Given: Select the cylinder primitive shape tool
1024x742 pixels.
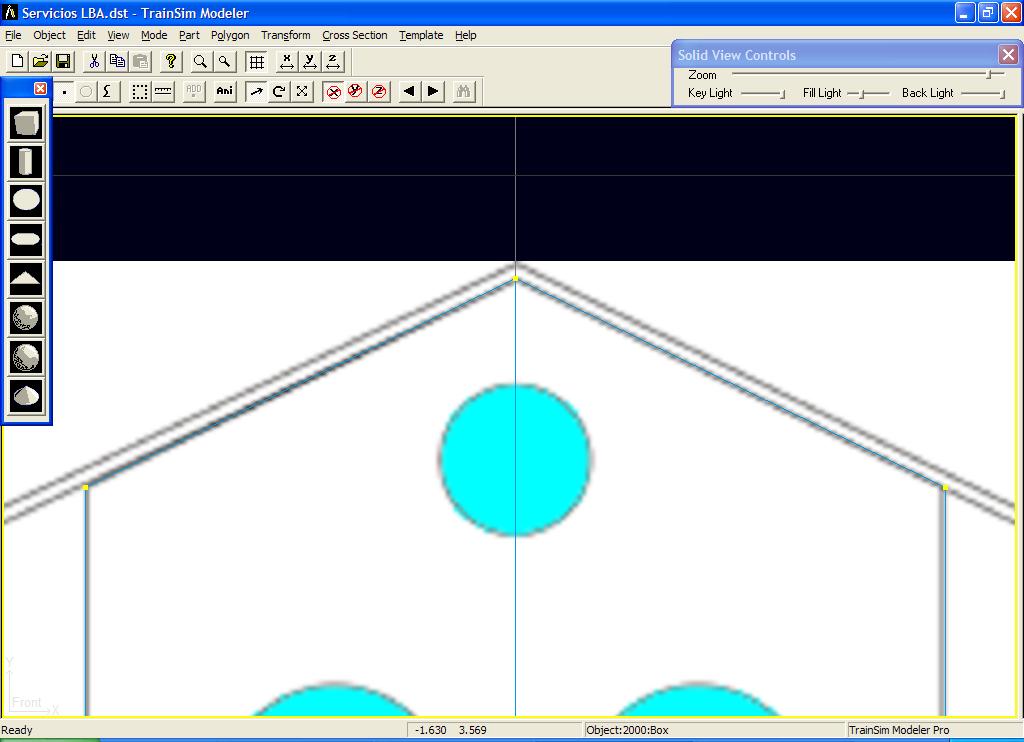Looking at the screenshot, I should click(x=26, y=162).
